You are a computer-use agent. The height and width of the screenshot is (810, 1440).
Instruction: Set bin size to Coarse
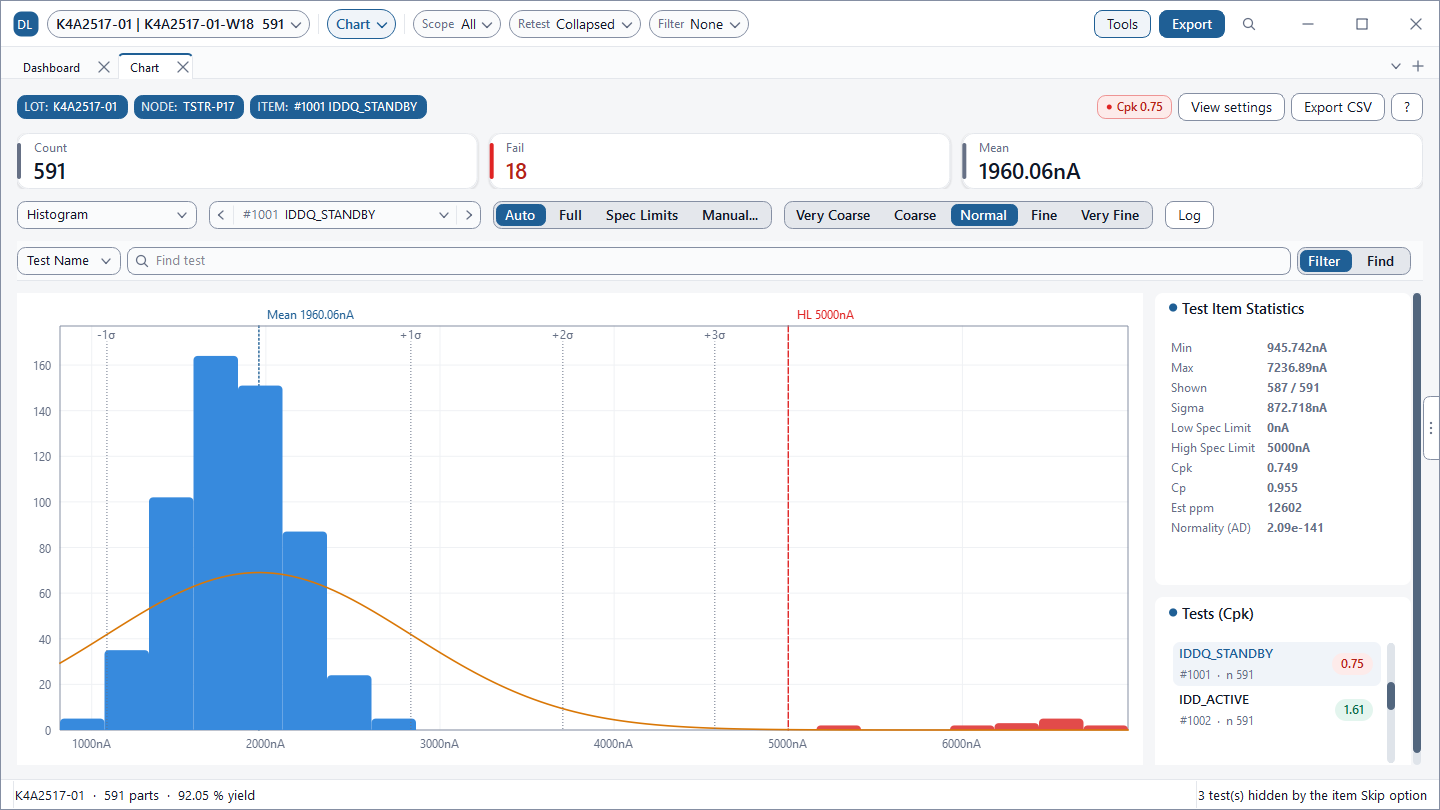click(915, 215)
